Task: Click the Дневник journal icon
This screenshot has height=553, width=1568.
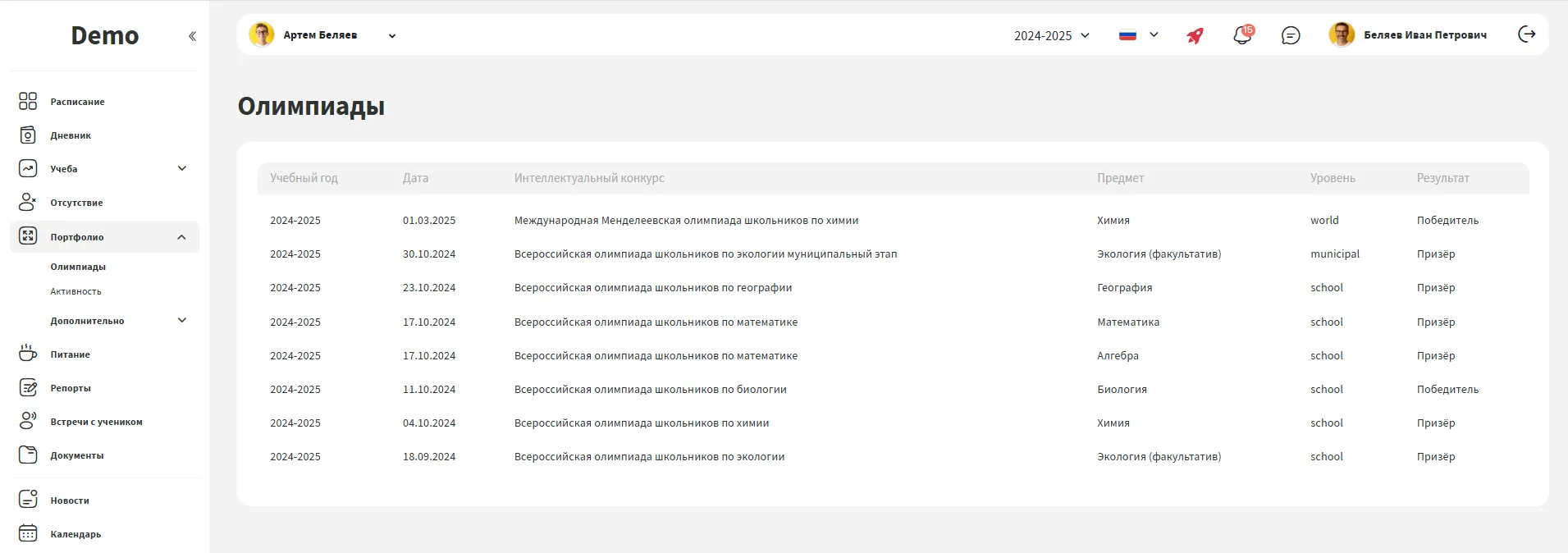Action: (x=28, y=135)
